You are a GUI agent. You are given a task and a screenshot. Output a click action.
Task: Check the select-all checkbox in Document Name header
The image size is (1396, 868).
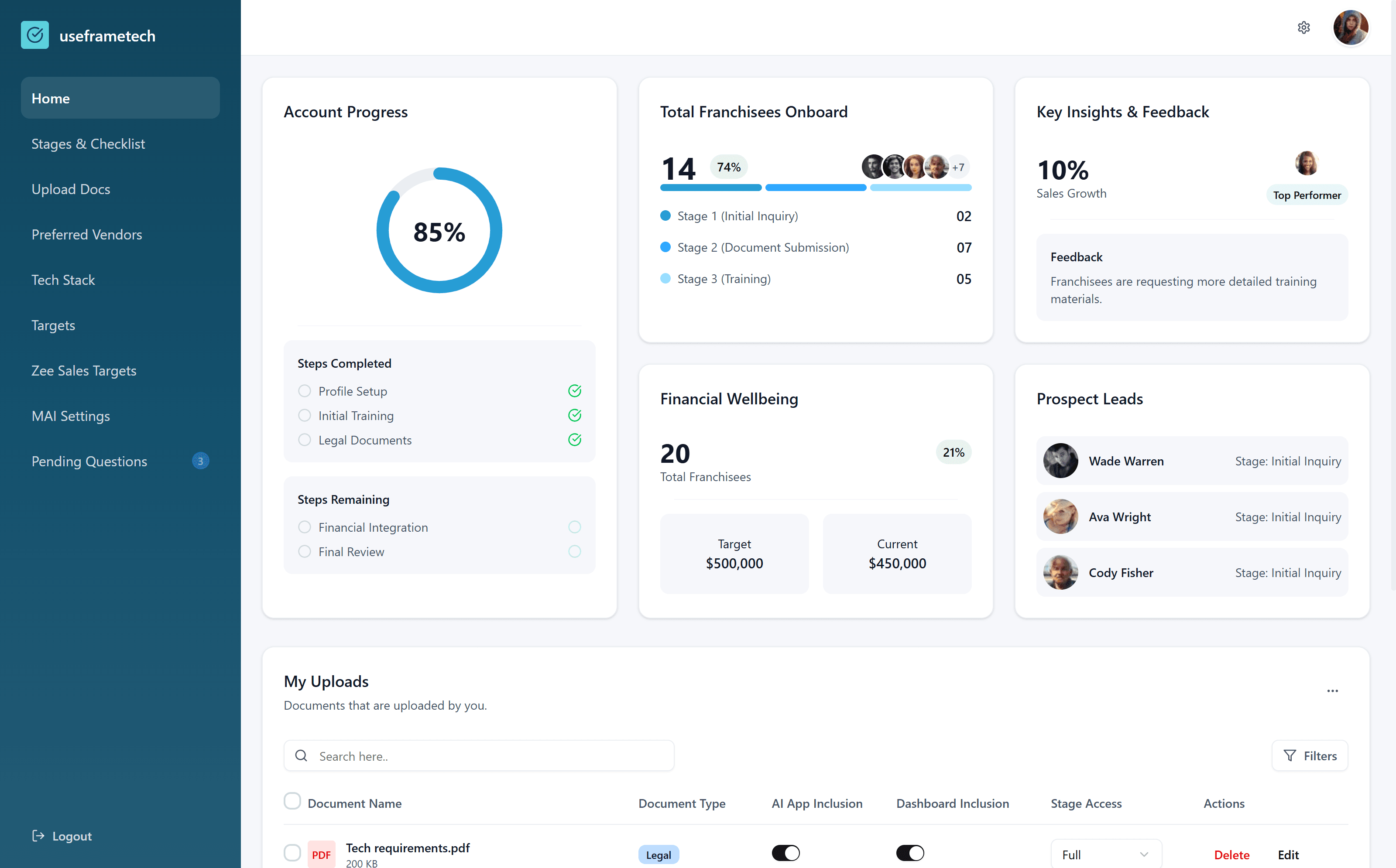click(293, 801)
